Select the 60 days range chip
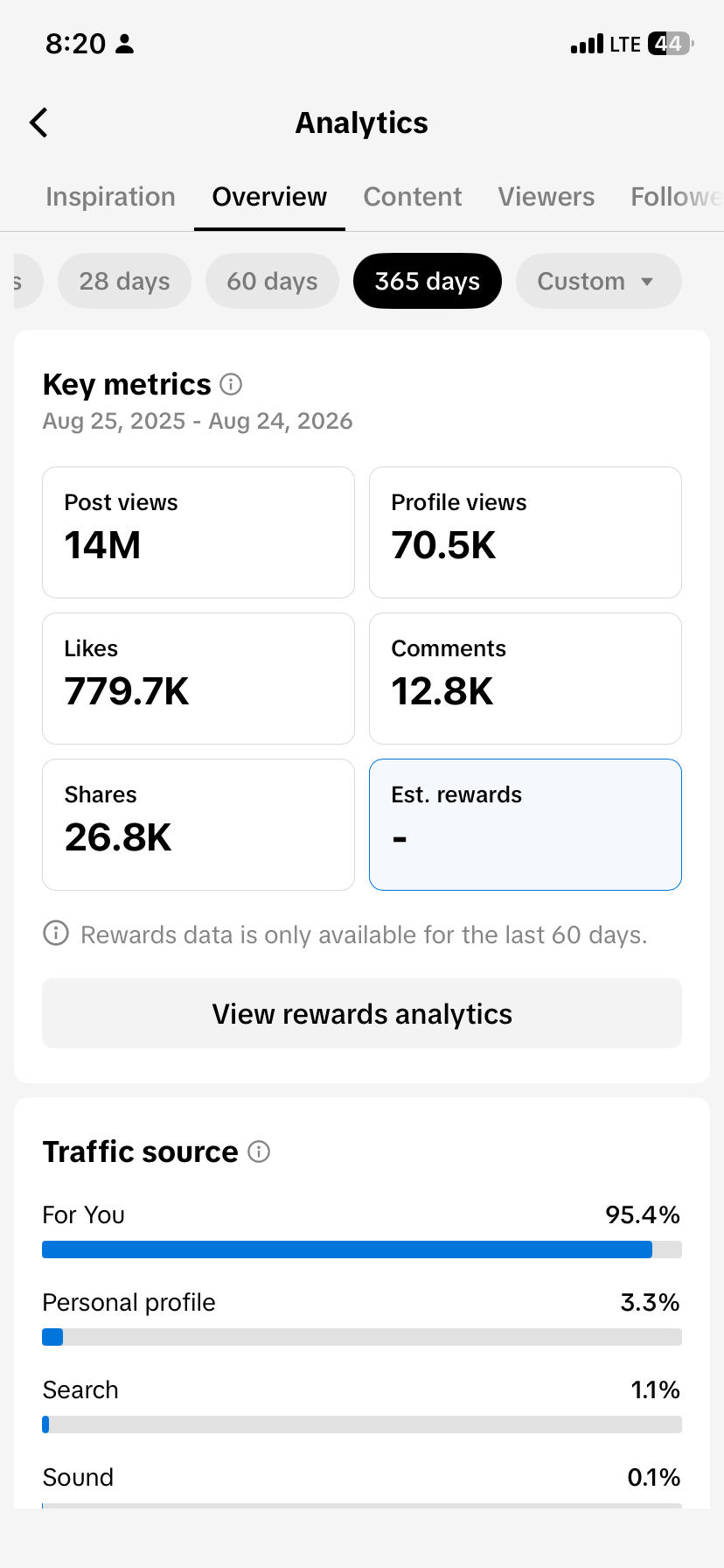724x1568 pixels. 272,281
